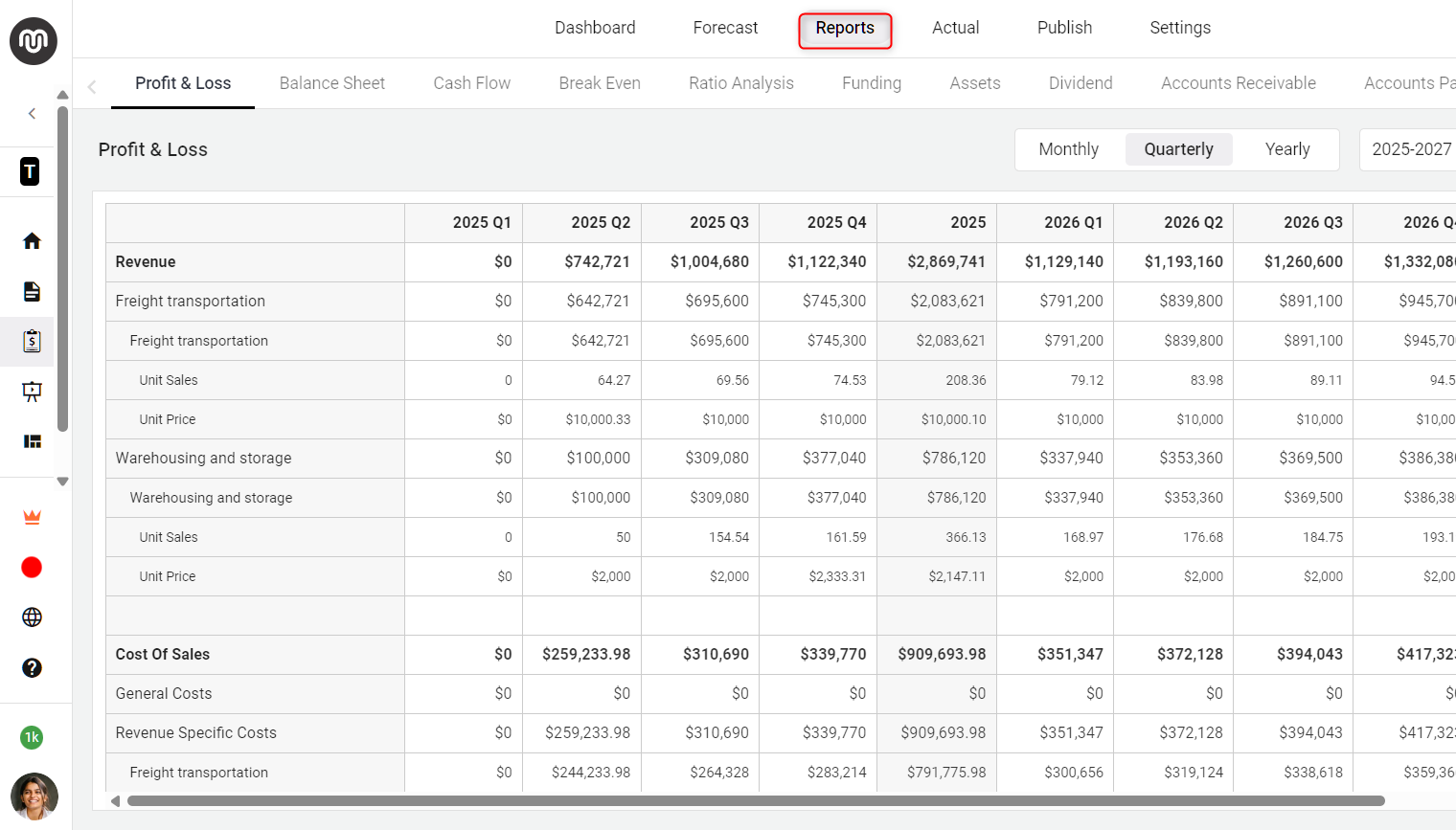1456x830 pixels.
Task: Select the clipboard dollar reports icon
Action: point(32,341)
